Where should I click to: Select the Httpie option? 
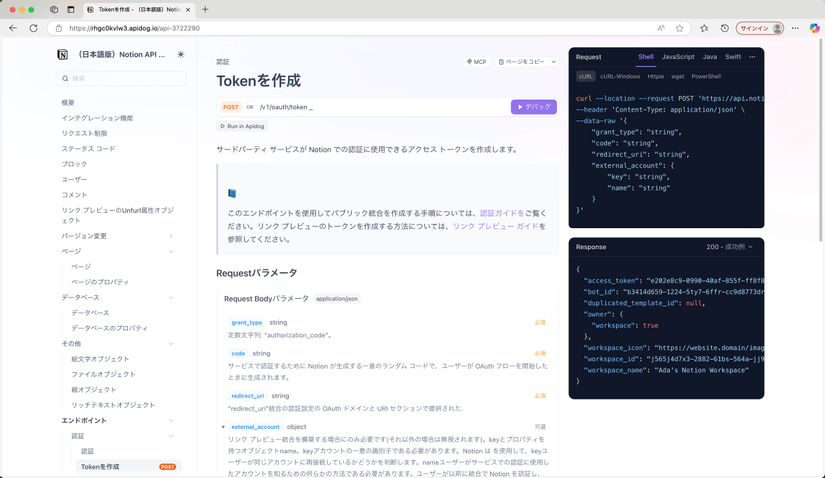656,76
